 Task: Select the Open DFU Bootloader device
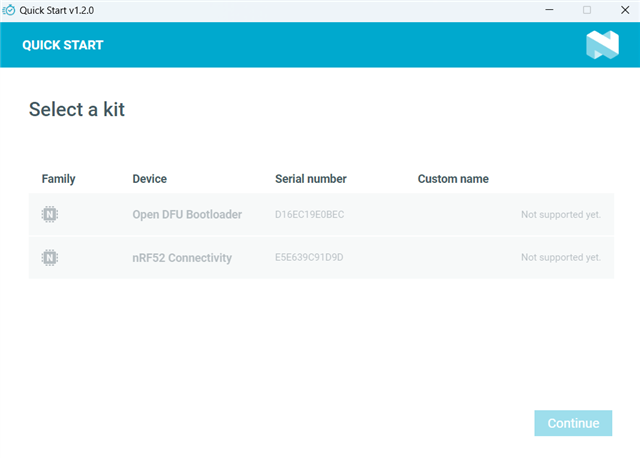point(321,214)
